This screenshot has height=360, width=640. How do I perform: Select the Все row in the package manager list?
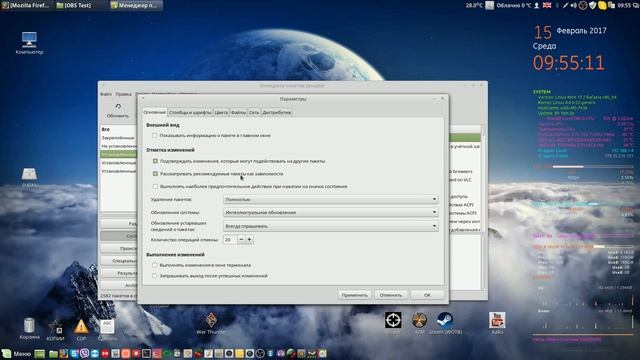(x=118, y=129)
